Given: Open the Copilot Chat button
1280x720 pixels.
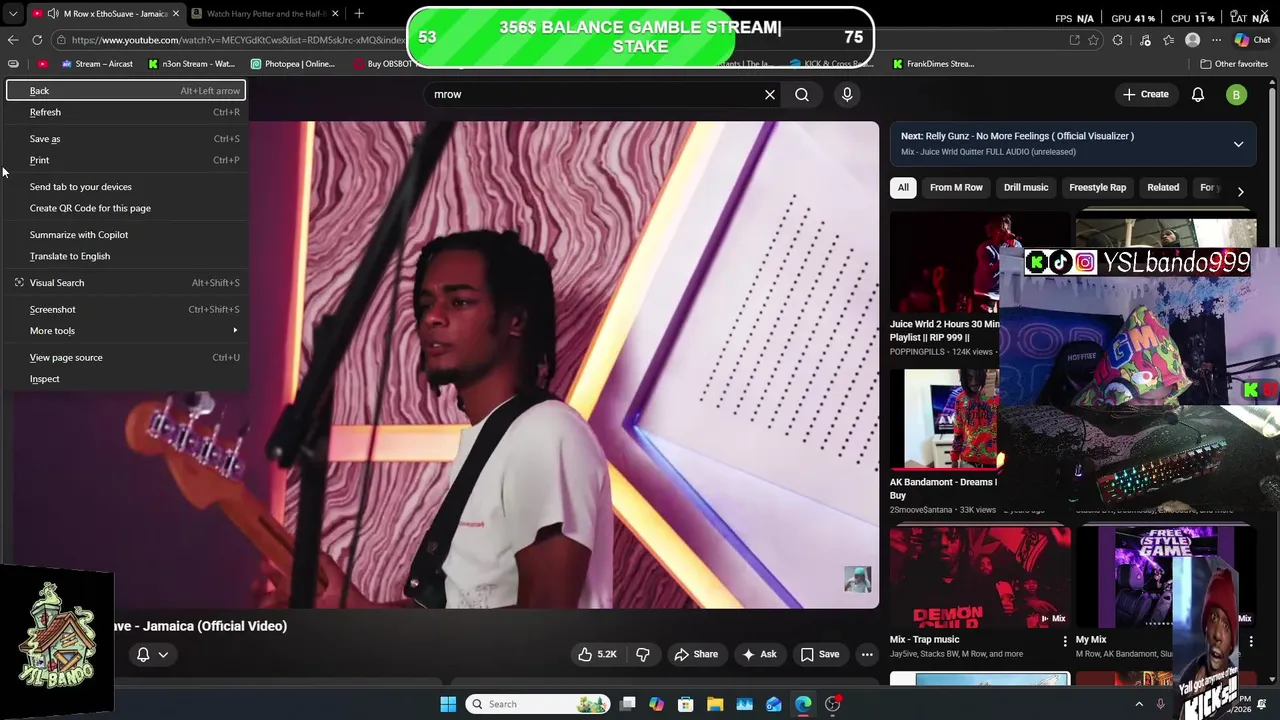Looking at the screenshot, I should pyautogui.click(x=1252, y=40).
